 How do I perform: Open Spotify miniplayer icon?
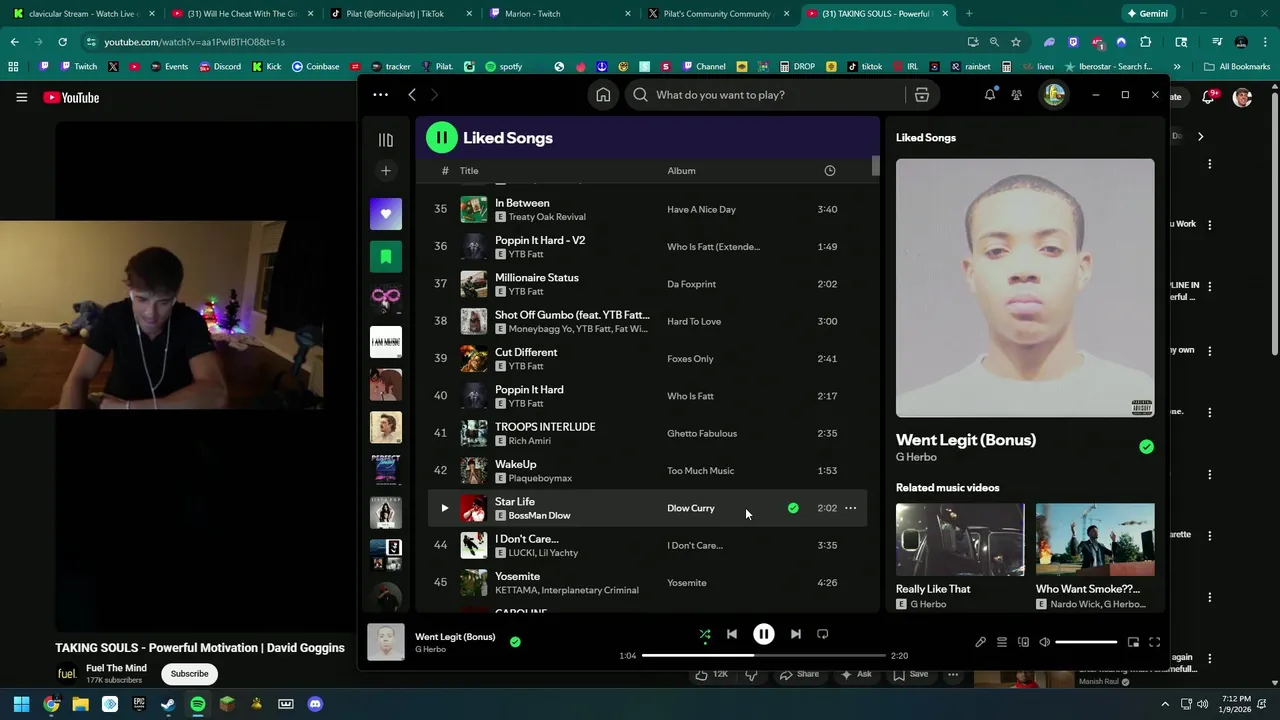[x=1133, y=642]
